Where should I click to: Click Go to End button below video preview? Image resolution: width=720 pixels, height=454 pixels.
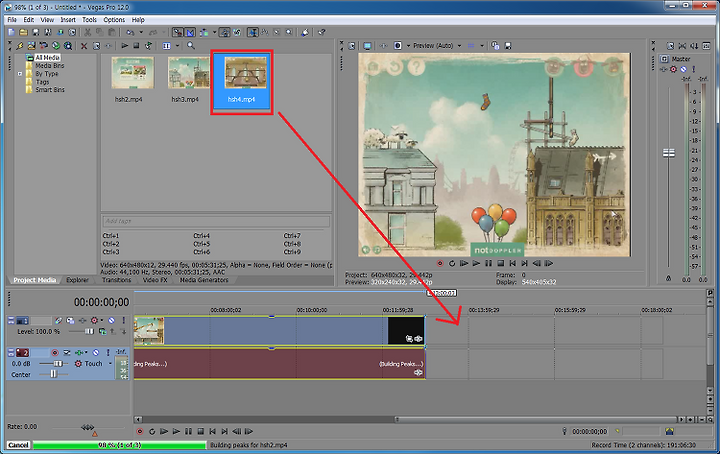click(524, 263)
